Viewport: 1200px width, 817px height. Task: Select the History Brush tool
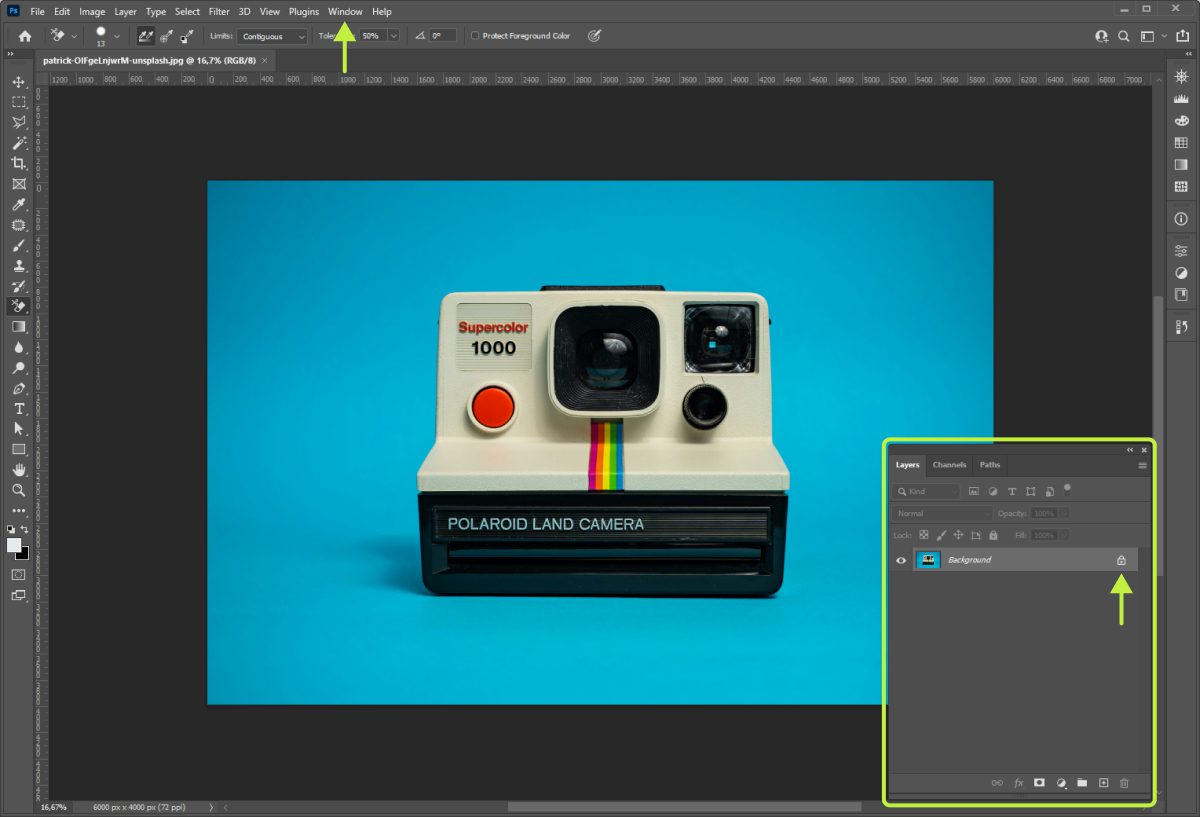(18, 286)
